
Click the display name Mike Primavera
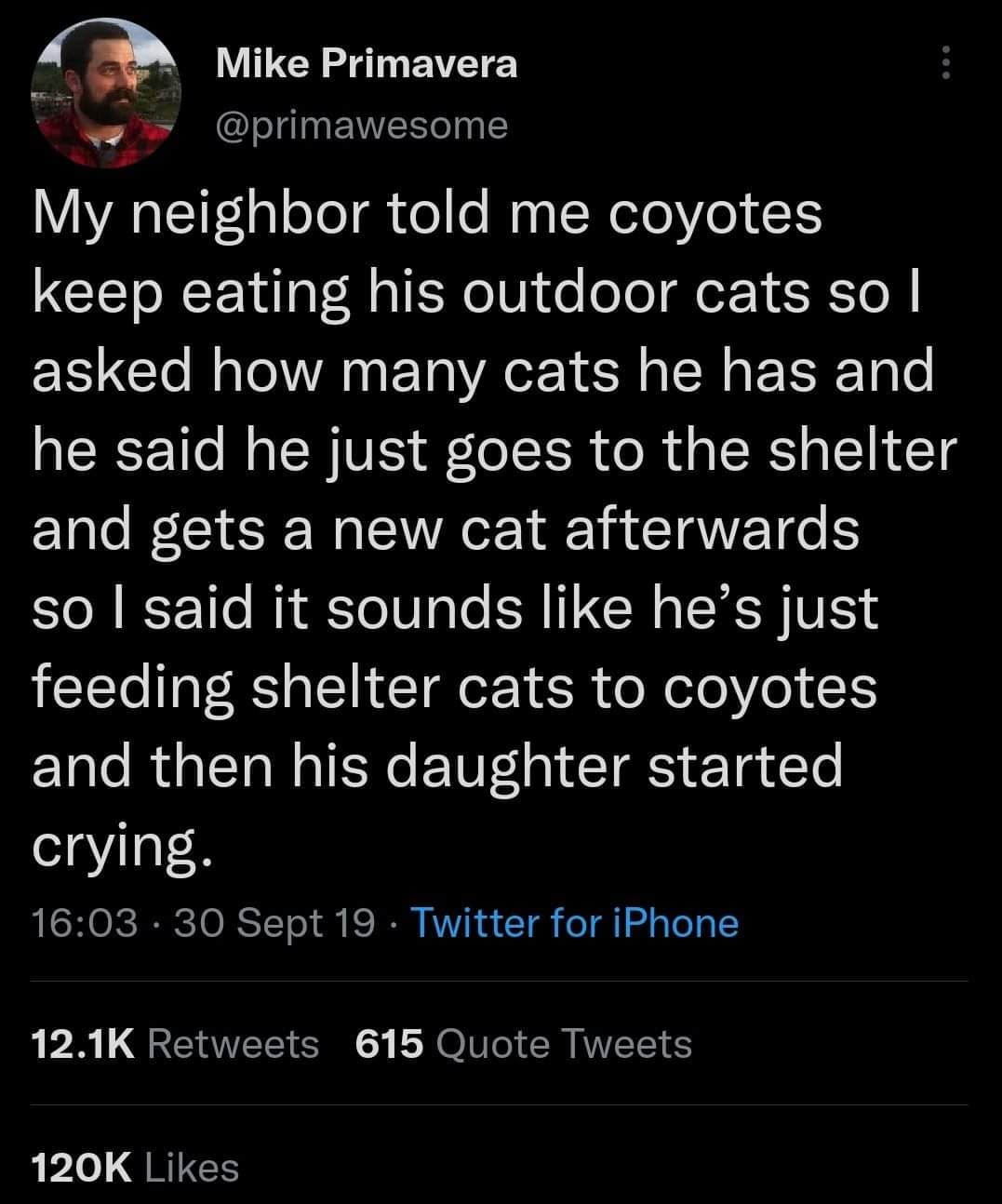366,63
